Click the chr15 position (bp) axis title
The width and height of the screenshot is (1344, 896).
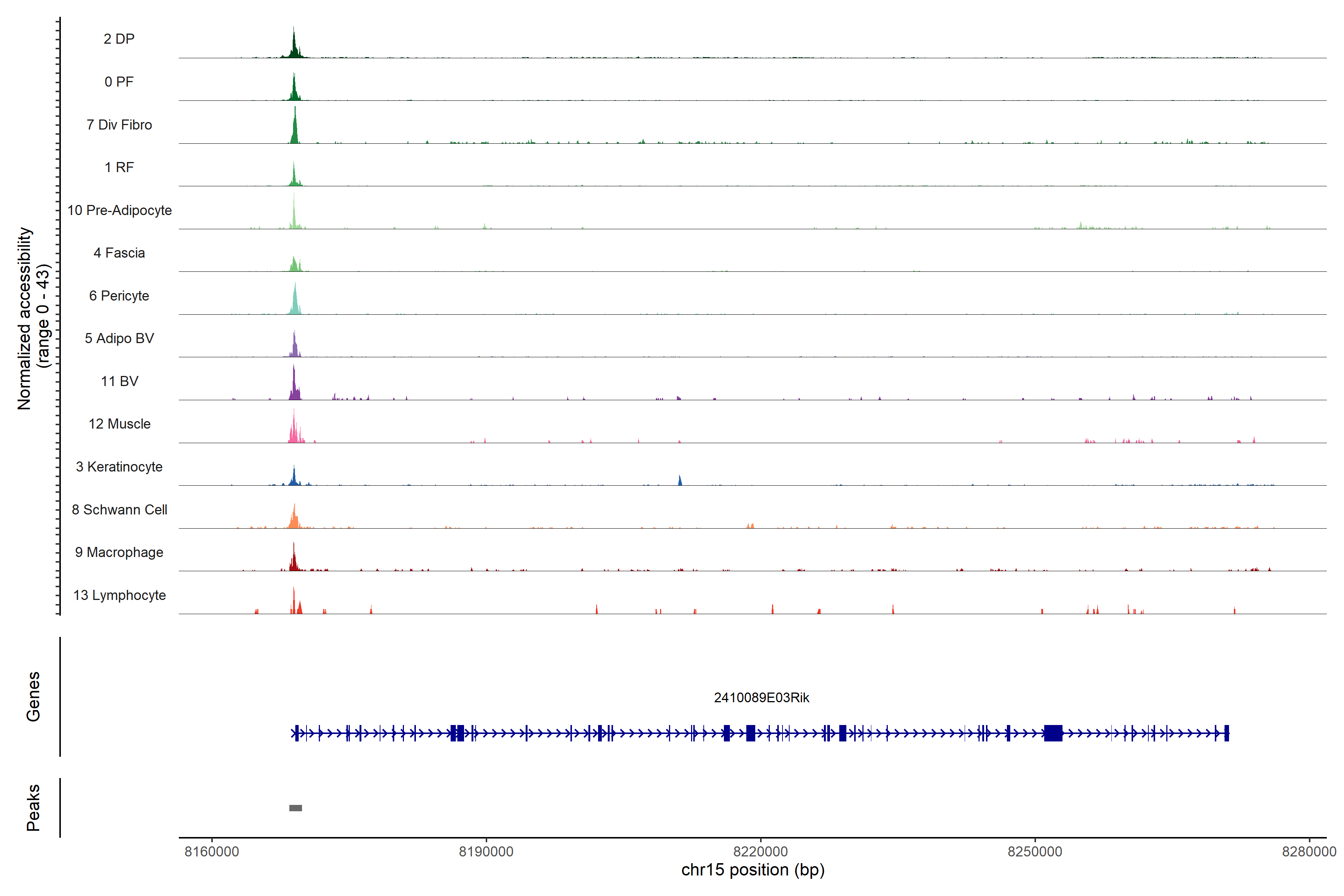click(x=753, y=870)
